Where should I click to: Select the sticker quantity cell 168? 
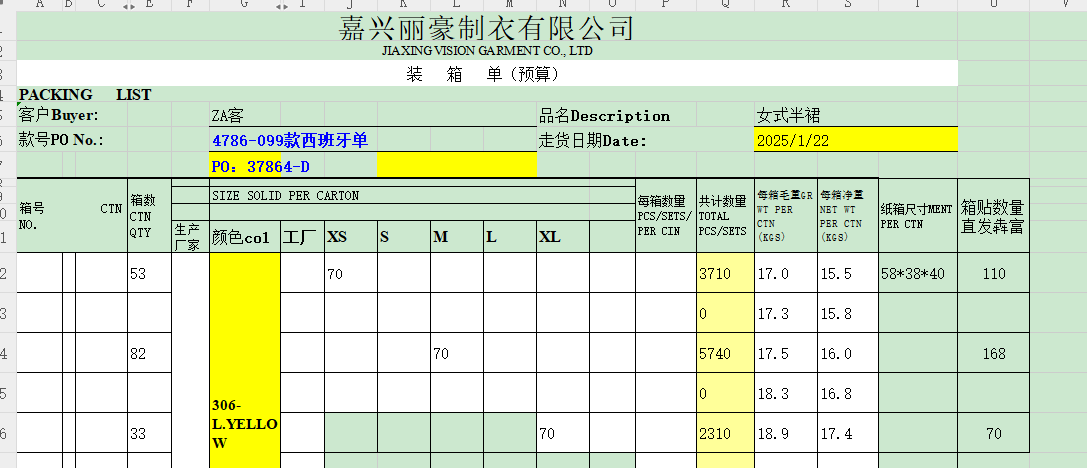click(x=993, y=353)
